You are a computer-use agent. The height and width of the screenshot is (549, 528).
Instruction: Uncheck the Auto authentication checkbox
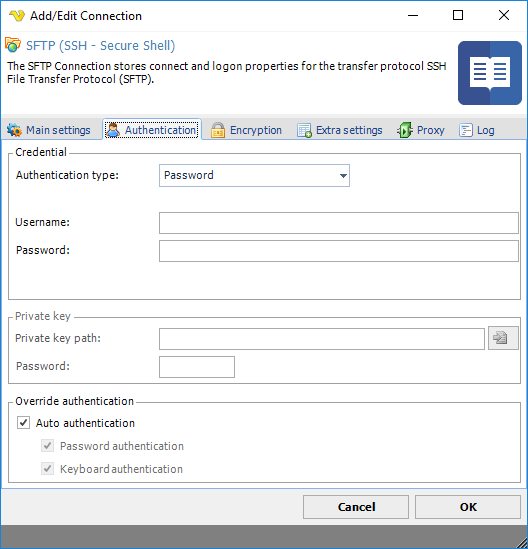(23, 423)
